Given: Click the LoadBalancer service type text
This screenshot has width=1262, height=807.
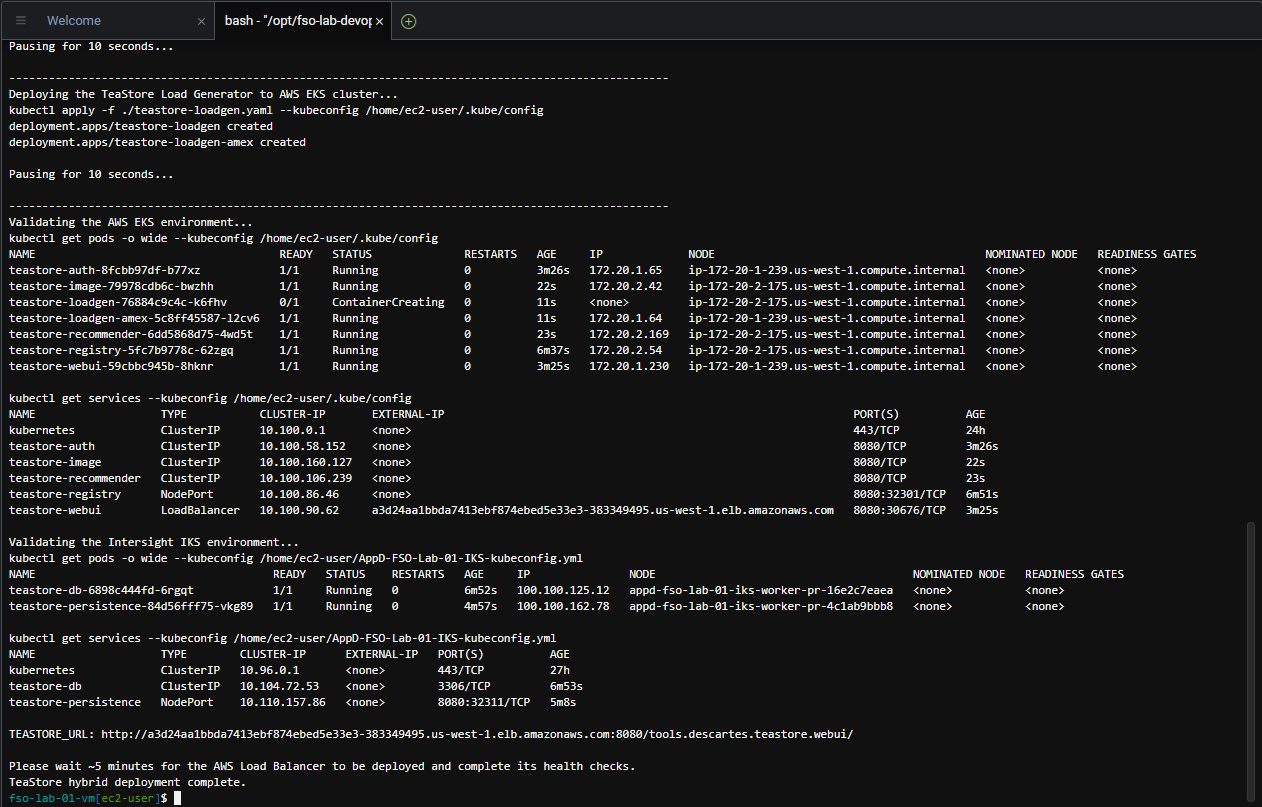Looking at the screenshot, I should (200, 510).
